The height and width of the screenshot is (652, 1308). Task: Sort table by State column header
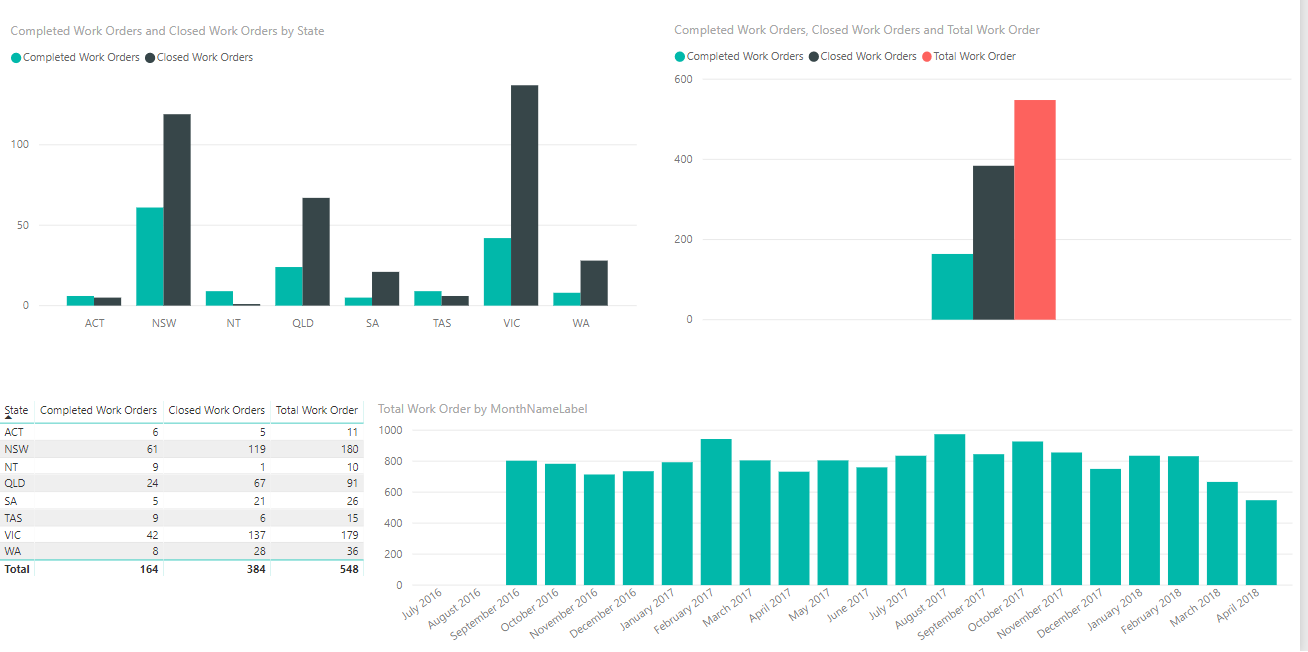click(16, 410)
